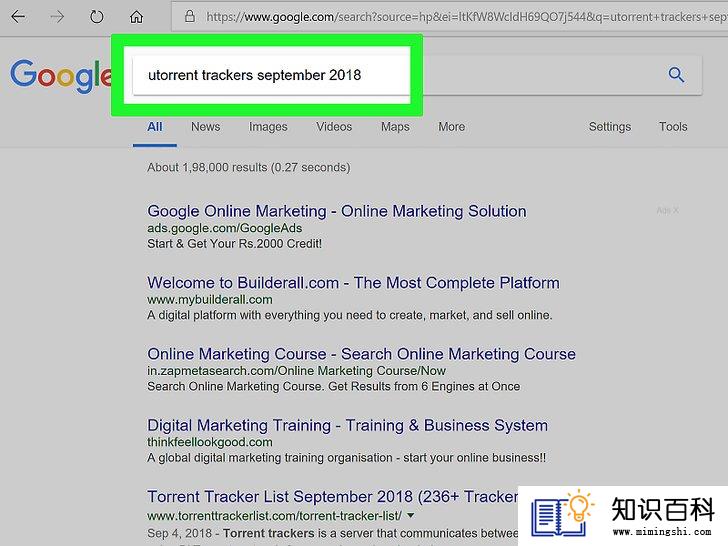Switch to the Maps tab
The width and height of the screenshot is (728, 546).
[395, 127]
